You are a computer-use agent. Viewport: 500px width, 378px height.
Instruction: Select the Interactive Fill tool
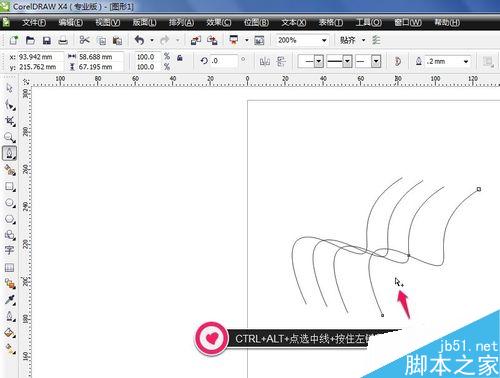[x=9, y=349]
